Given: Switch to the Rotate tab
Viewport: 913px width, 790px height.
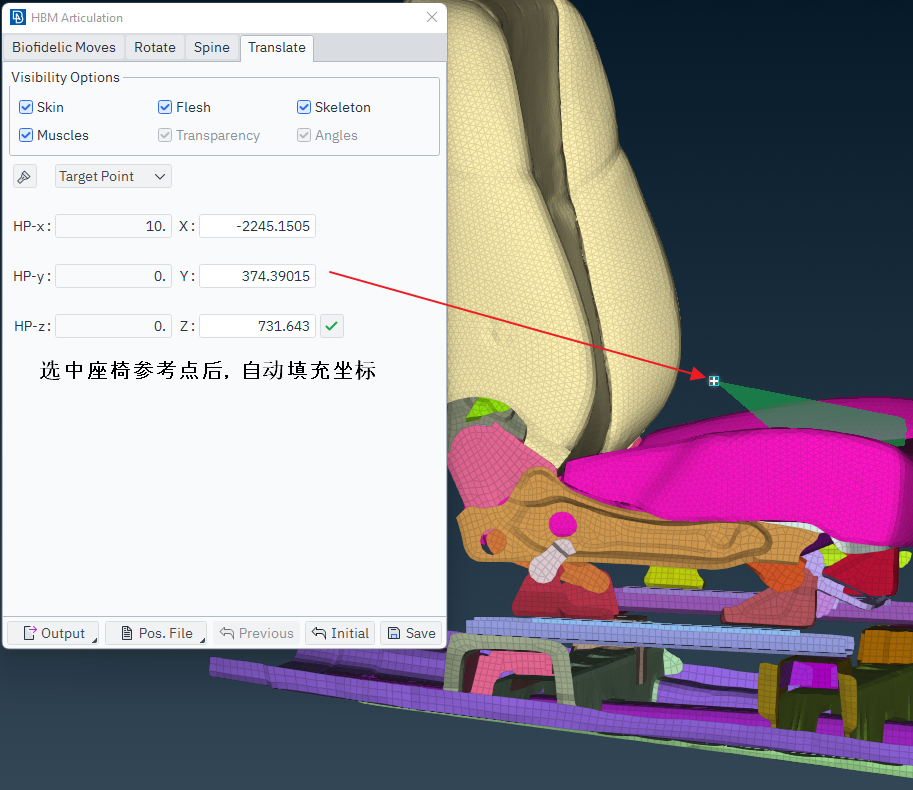Looking at the screenshot, I should click(x=155, y=47).
